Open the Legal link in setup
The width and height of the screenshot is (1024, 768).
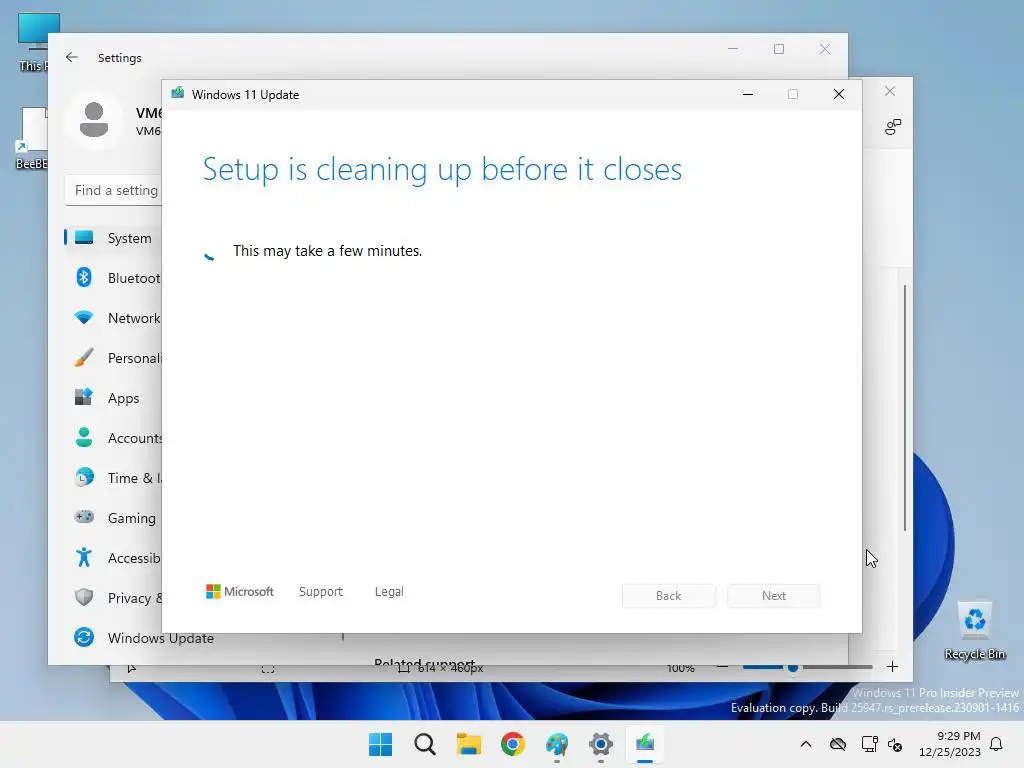pyautogui.click(x=389, y=592)
